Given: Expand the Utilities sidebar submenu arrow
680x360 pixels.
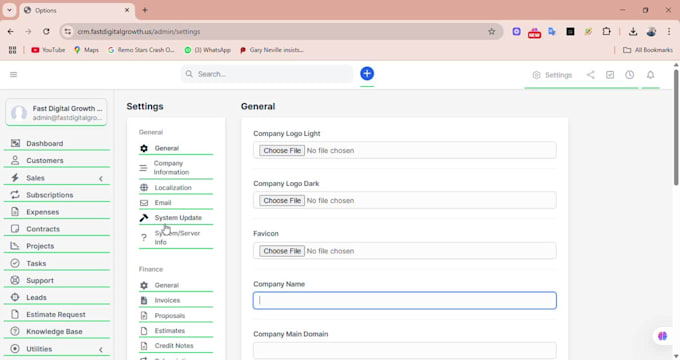Looking at the screenshot, I should [101, 349].
